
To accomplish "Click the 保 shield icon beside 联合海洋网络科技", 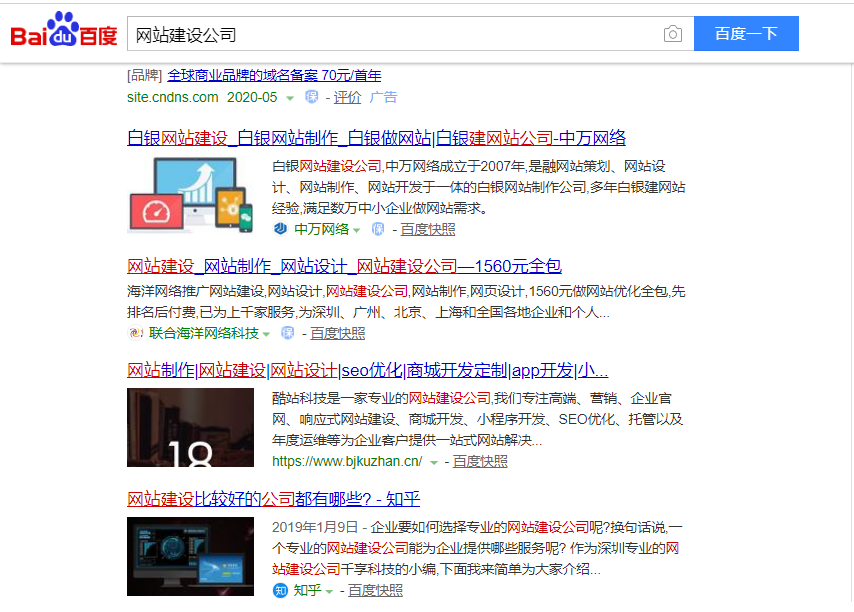I will [288, 333].
